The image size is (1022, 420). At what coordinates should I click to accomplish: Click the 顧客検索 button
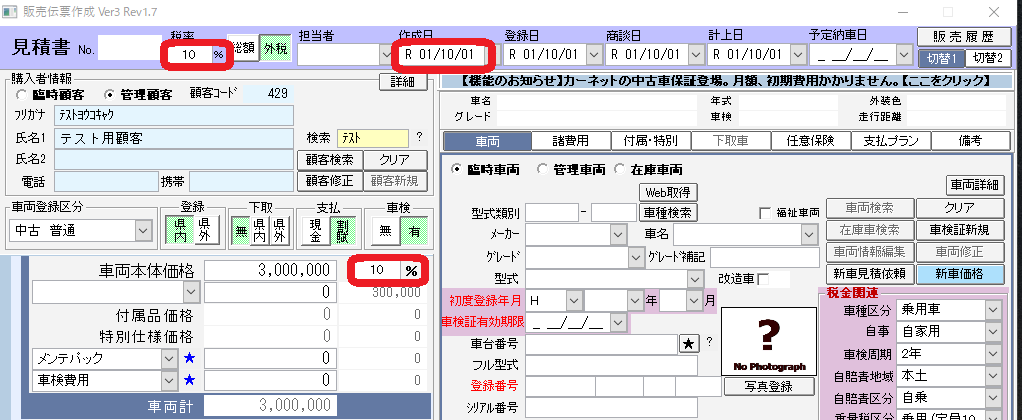coord(329,160)
